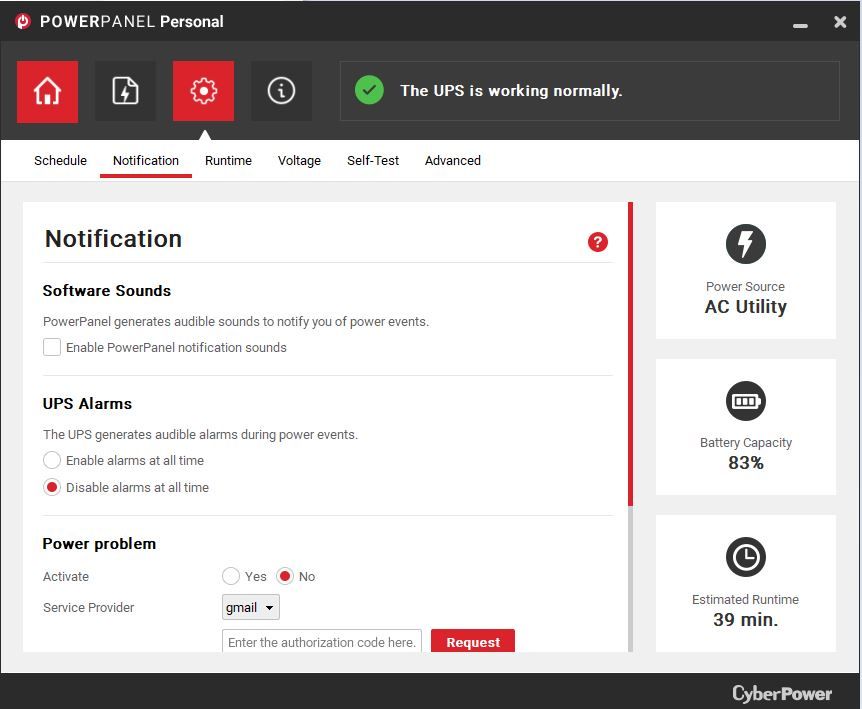The image size is (862, 709).
Task: Set Power problem Activate to No
Action: (x=285, y=576)
